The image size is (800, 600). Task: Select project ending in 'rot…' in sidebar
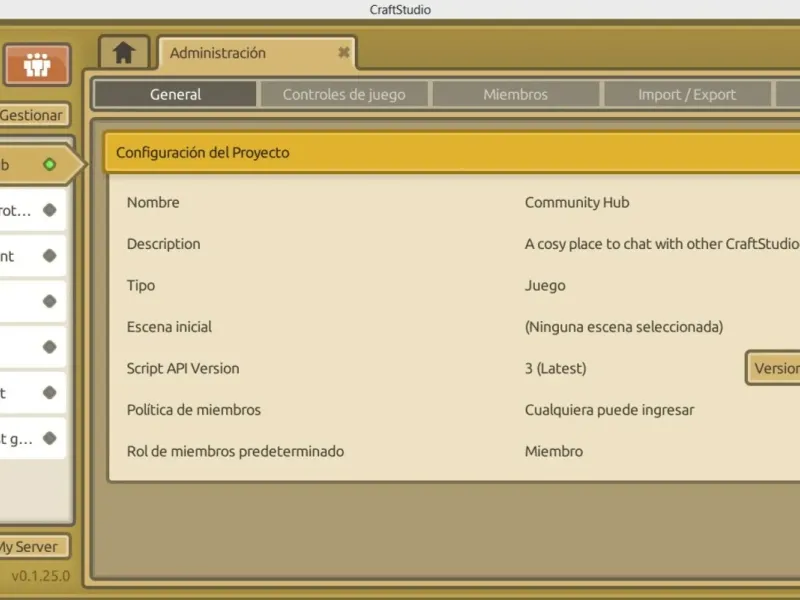pyautogui.click(x=33, y=210)
